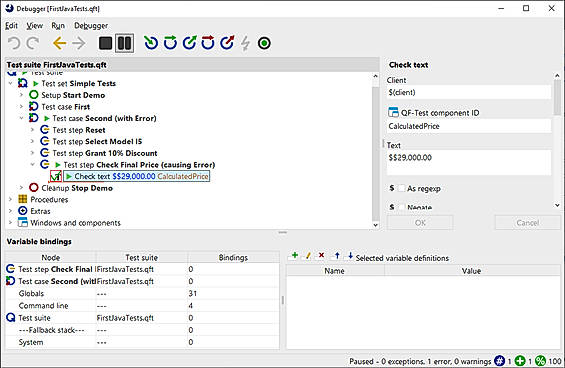The width and height of the screenshot is (565, 368).
Task: Open the Edit menu
Action: click(11, 26)
